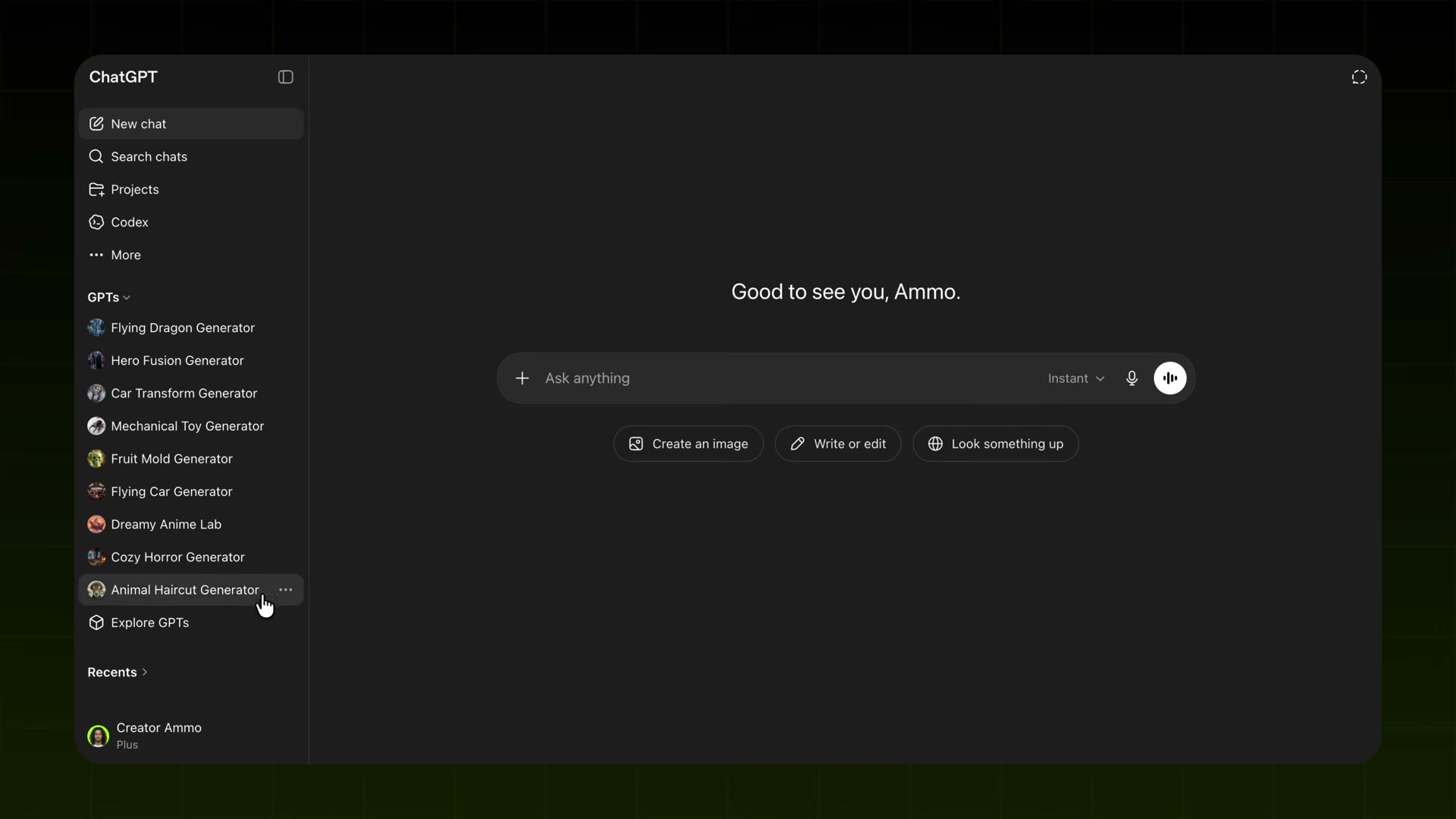Click the Search chats magnifier icon
This screenshot has width=1456, height=819.
pos(96,156)
